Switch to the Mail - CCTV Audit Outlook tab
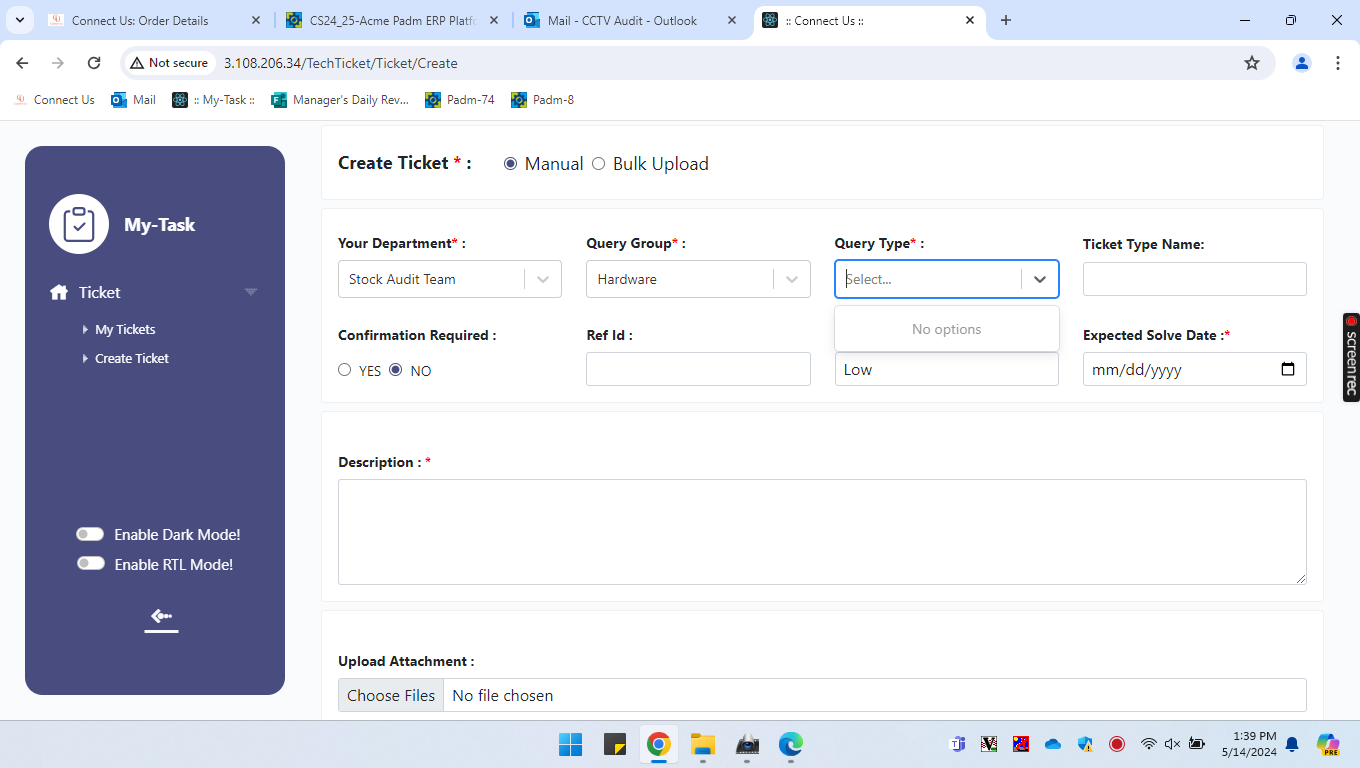Image resolution: width=1360 pixels, height=768 pixels. click(x=622, y=20)
